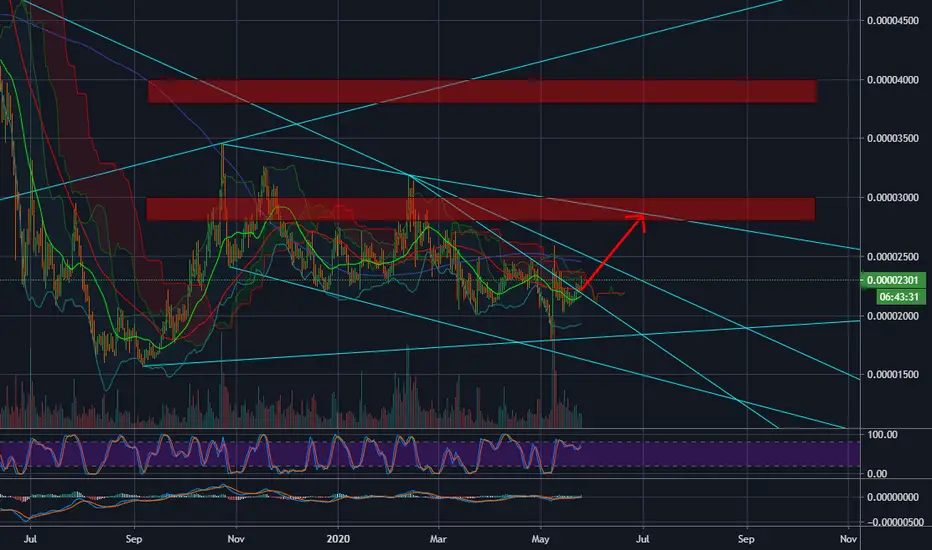Click the May label on time axis

[540, 539]
